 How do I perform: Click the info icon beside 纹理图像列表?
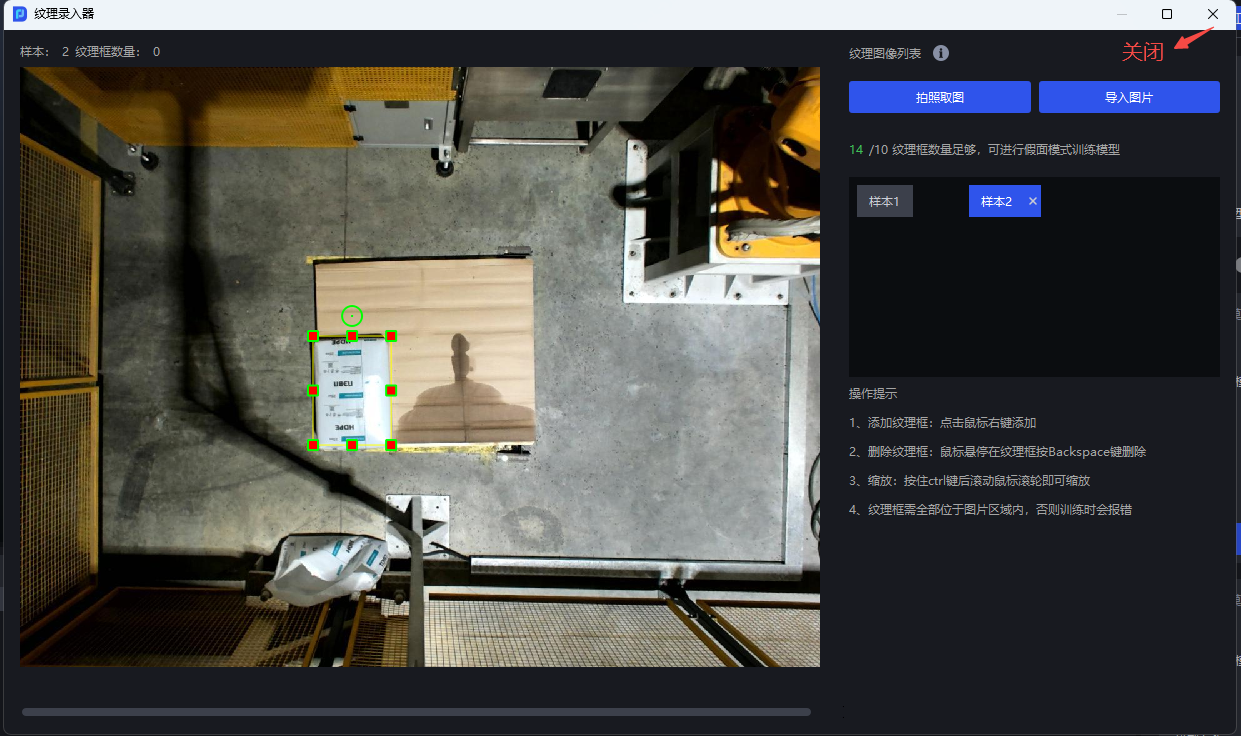[x=941, y=54]
